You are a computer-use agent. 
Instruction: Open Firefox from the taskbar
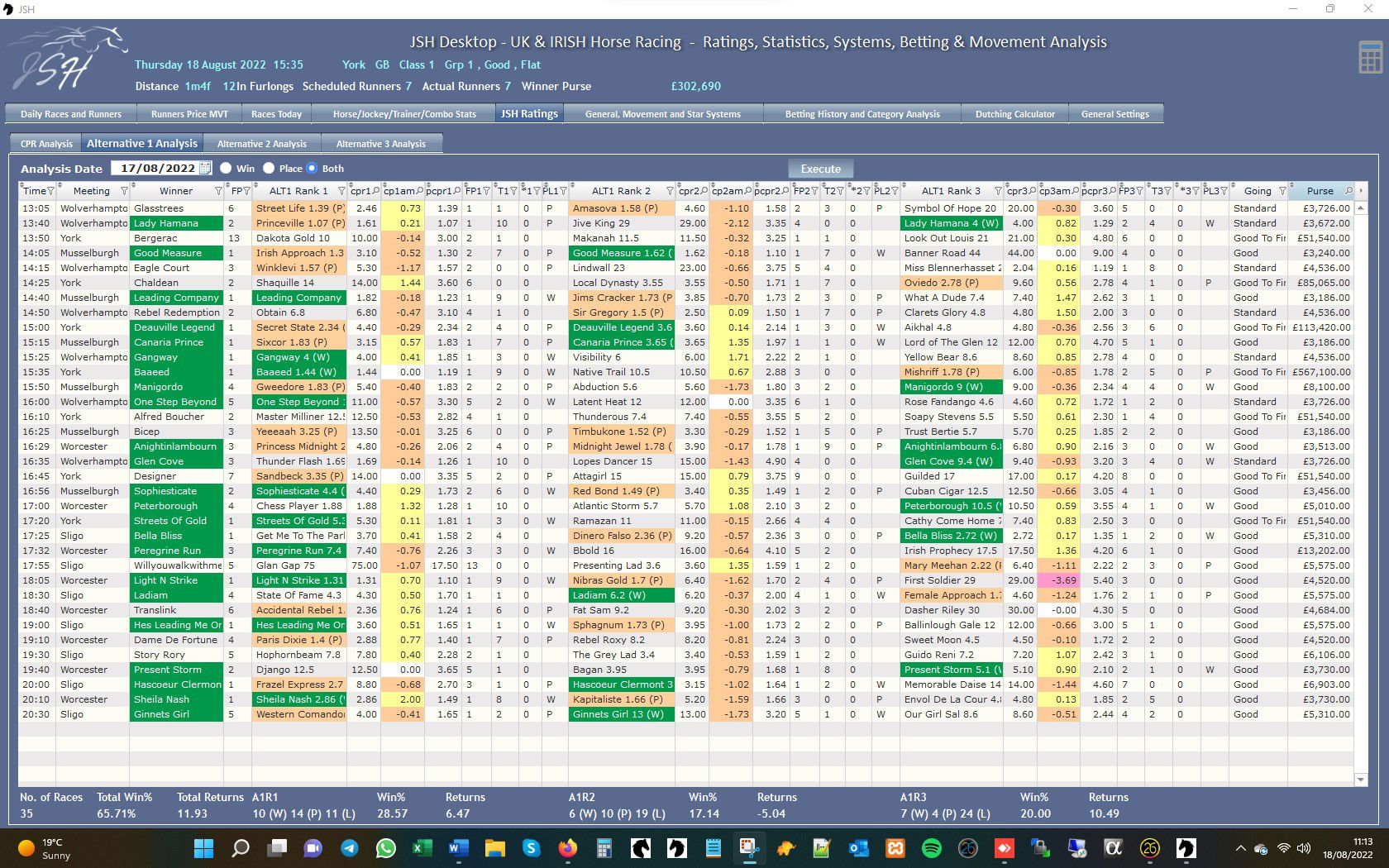(x=567, y=848)
